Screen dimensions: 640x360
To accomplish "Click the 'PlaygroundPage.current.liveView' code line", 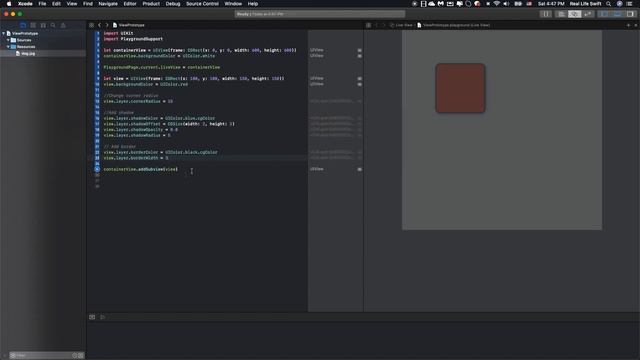I will point(162,67).
